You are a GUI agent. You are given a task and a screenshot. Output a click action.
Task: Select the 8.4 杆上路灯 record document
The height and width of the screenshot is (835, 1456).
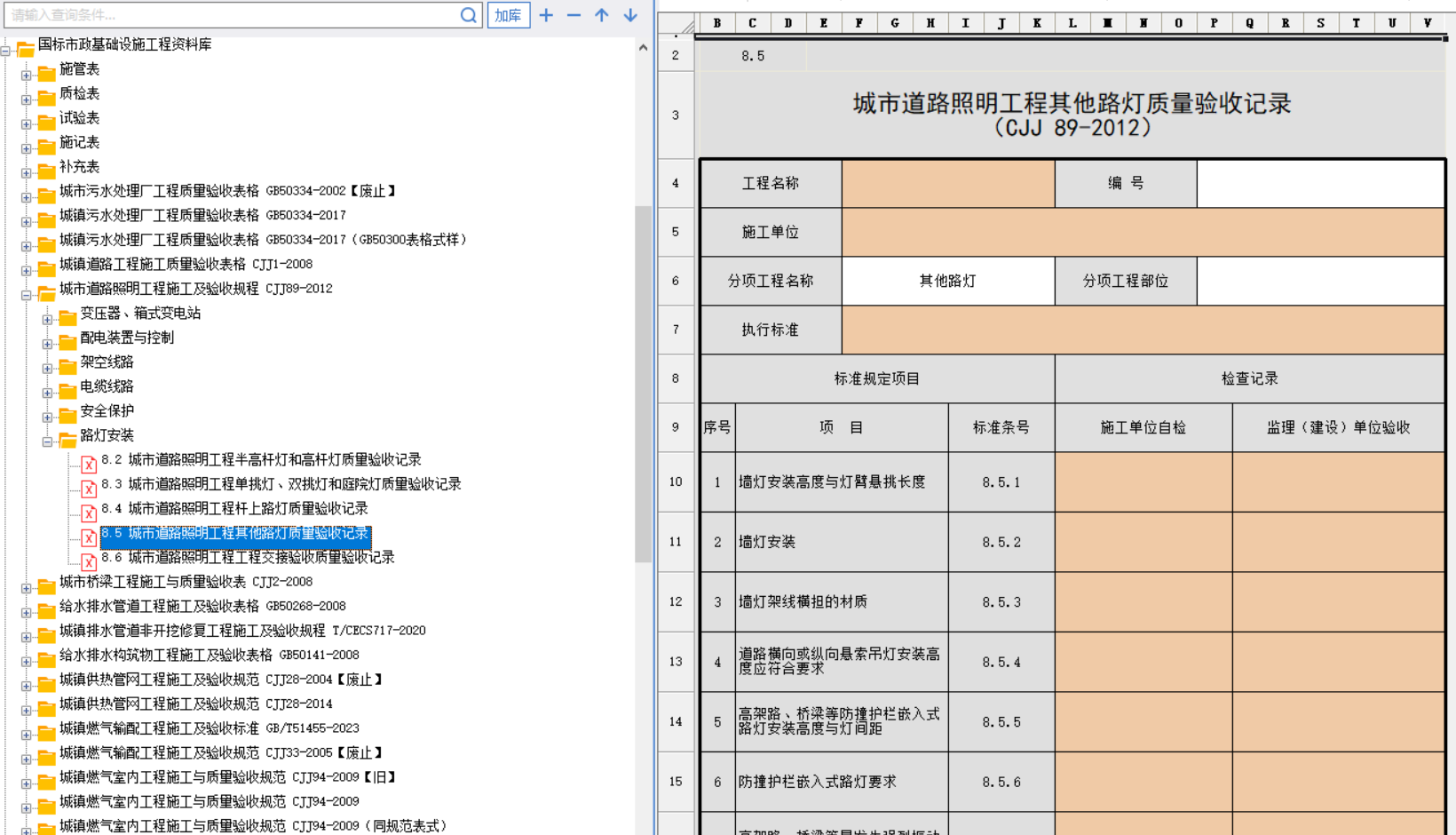tap(234, 509)
